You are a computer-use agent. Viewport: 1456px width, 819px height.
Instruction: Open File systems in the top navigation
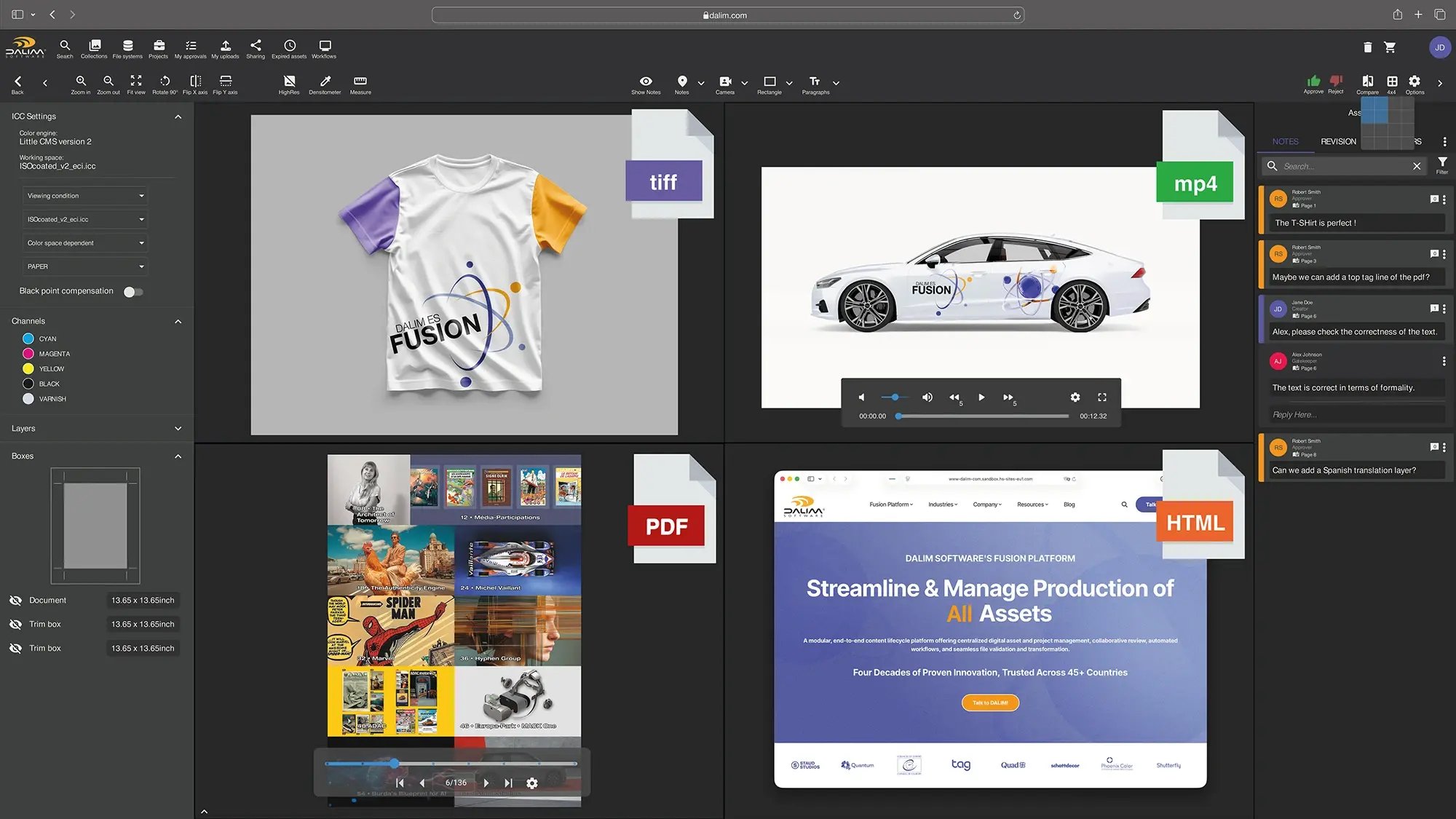pos(127,49)
